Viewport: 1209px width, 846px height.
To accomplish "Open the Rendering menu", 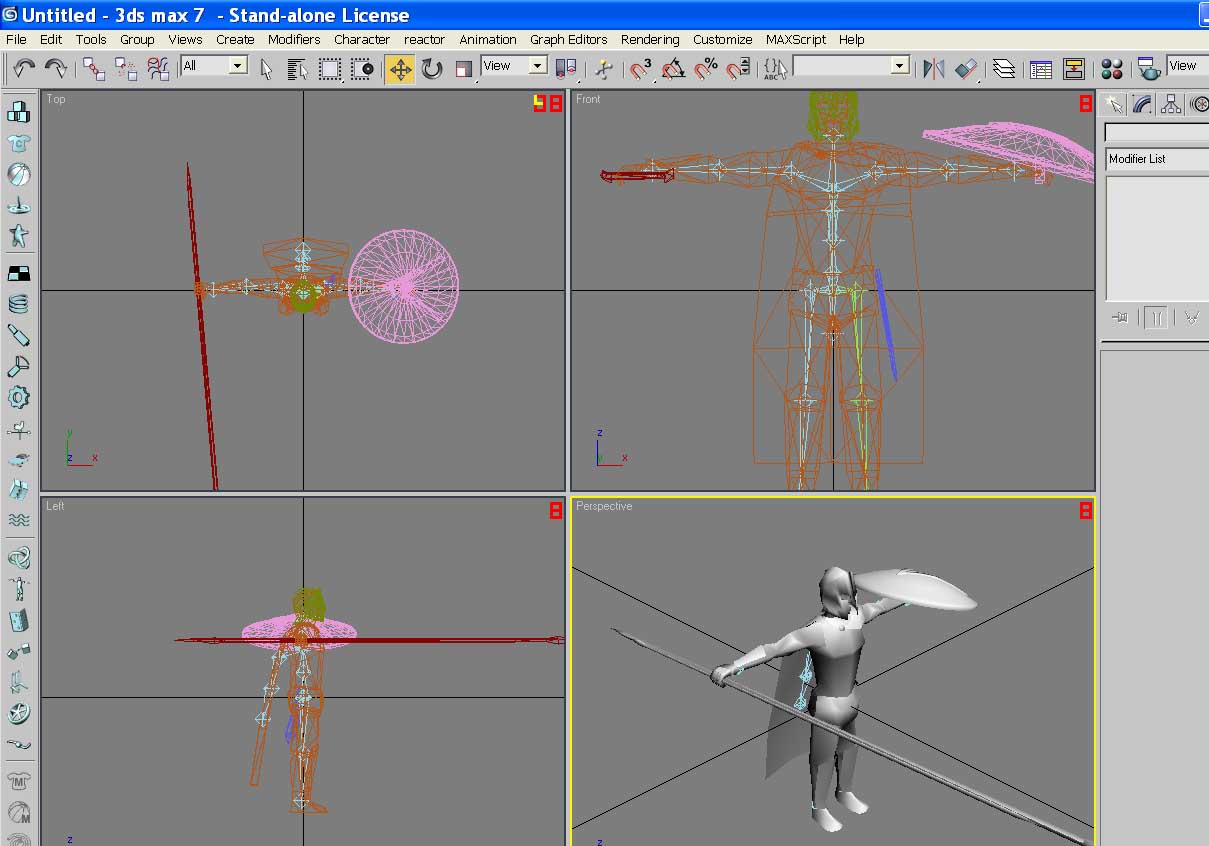I will (x=650, y=40).
